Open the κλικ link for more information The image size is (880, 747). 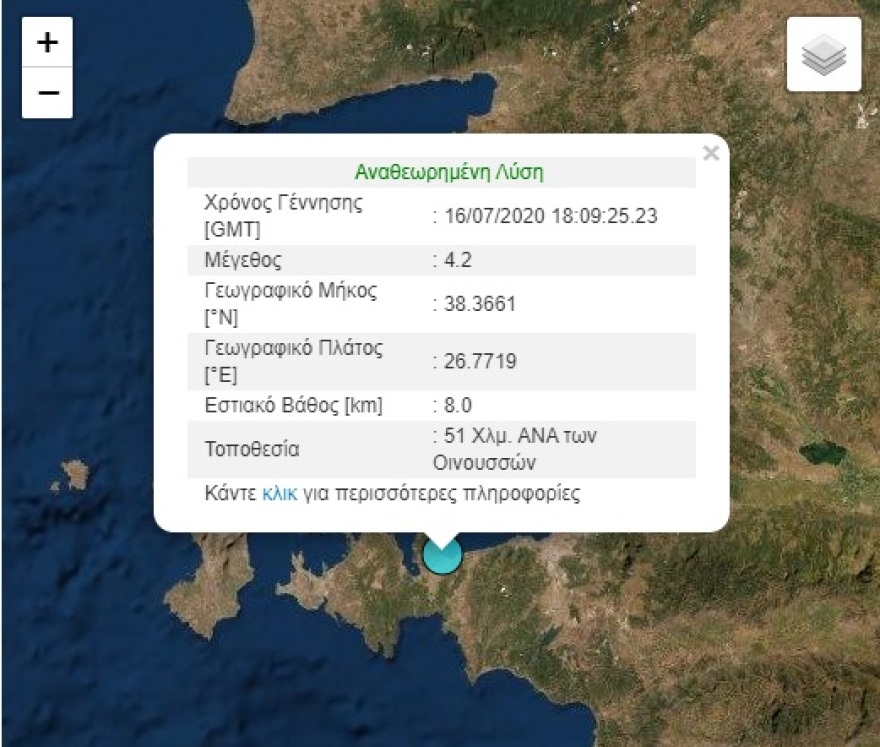pos(281,492)
